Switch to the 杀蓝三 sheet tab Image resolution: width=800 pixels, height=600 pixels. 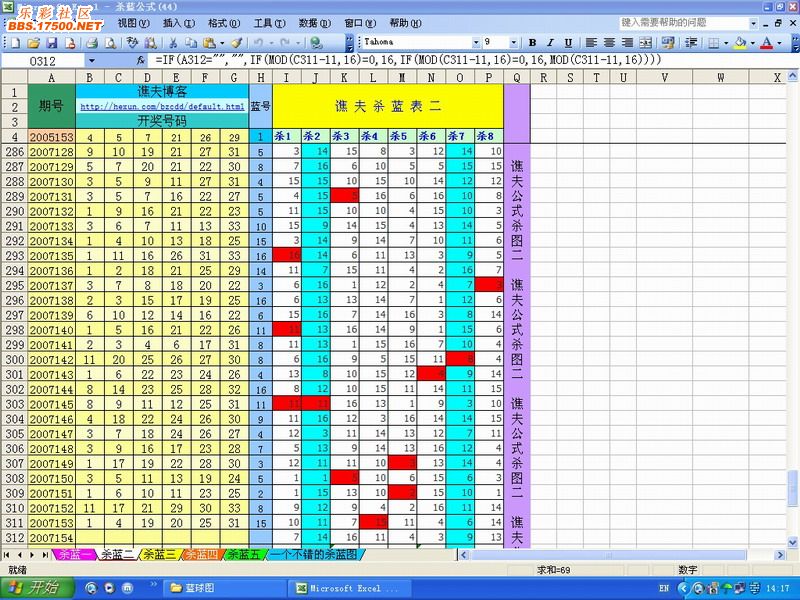[159, 554]
